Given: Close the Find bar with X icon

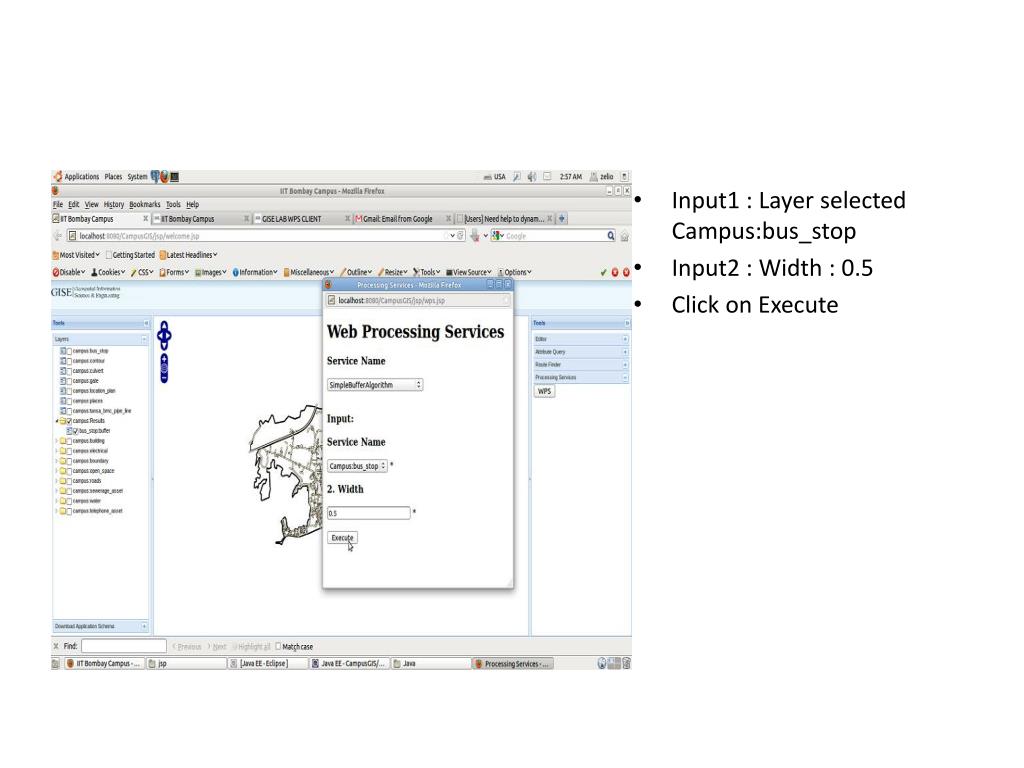Looking at the screenshot, I should click(x=56, y=647).
